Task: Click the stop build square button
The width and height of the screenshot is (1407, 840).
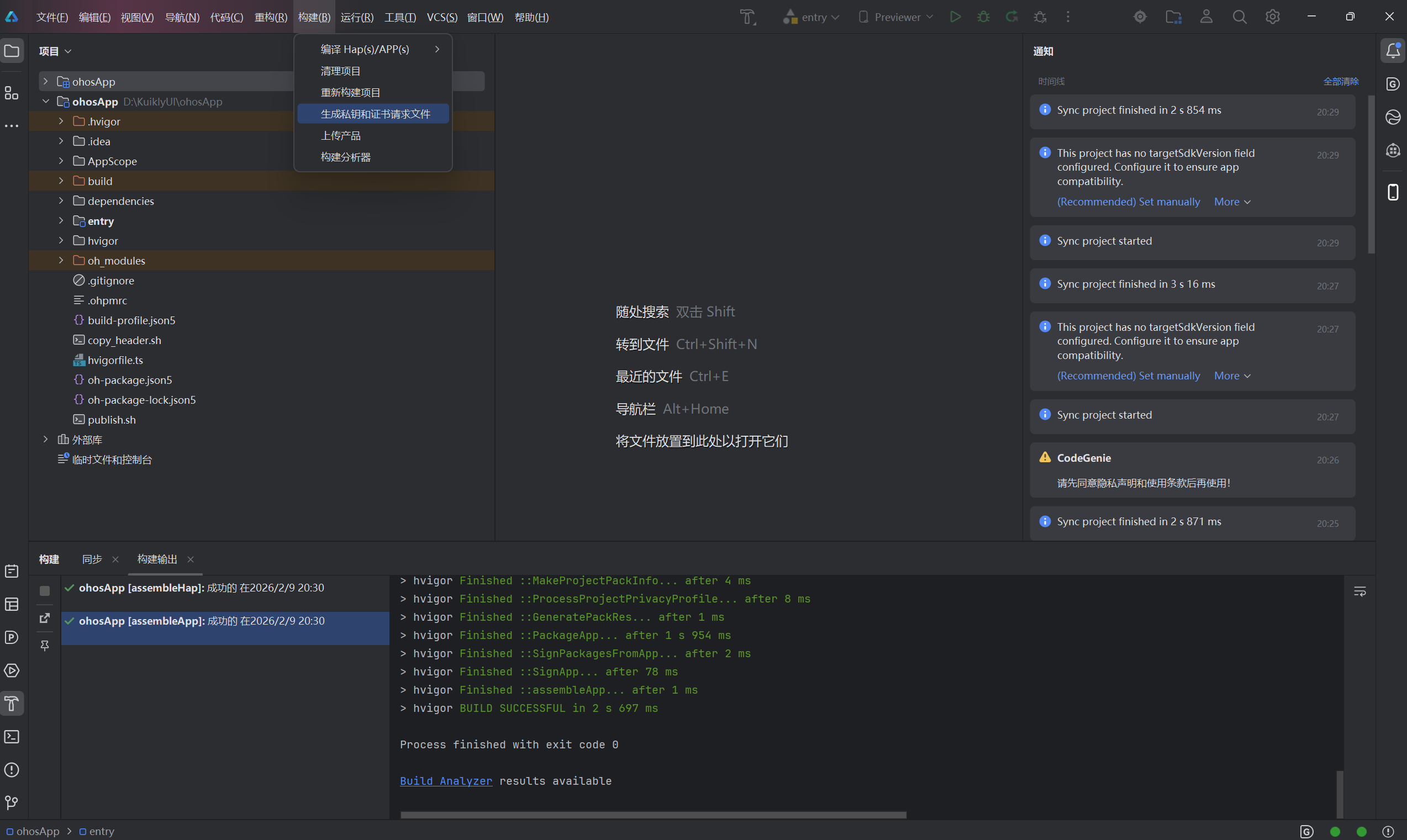Action: [45, 591]
